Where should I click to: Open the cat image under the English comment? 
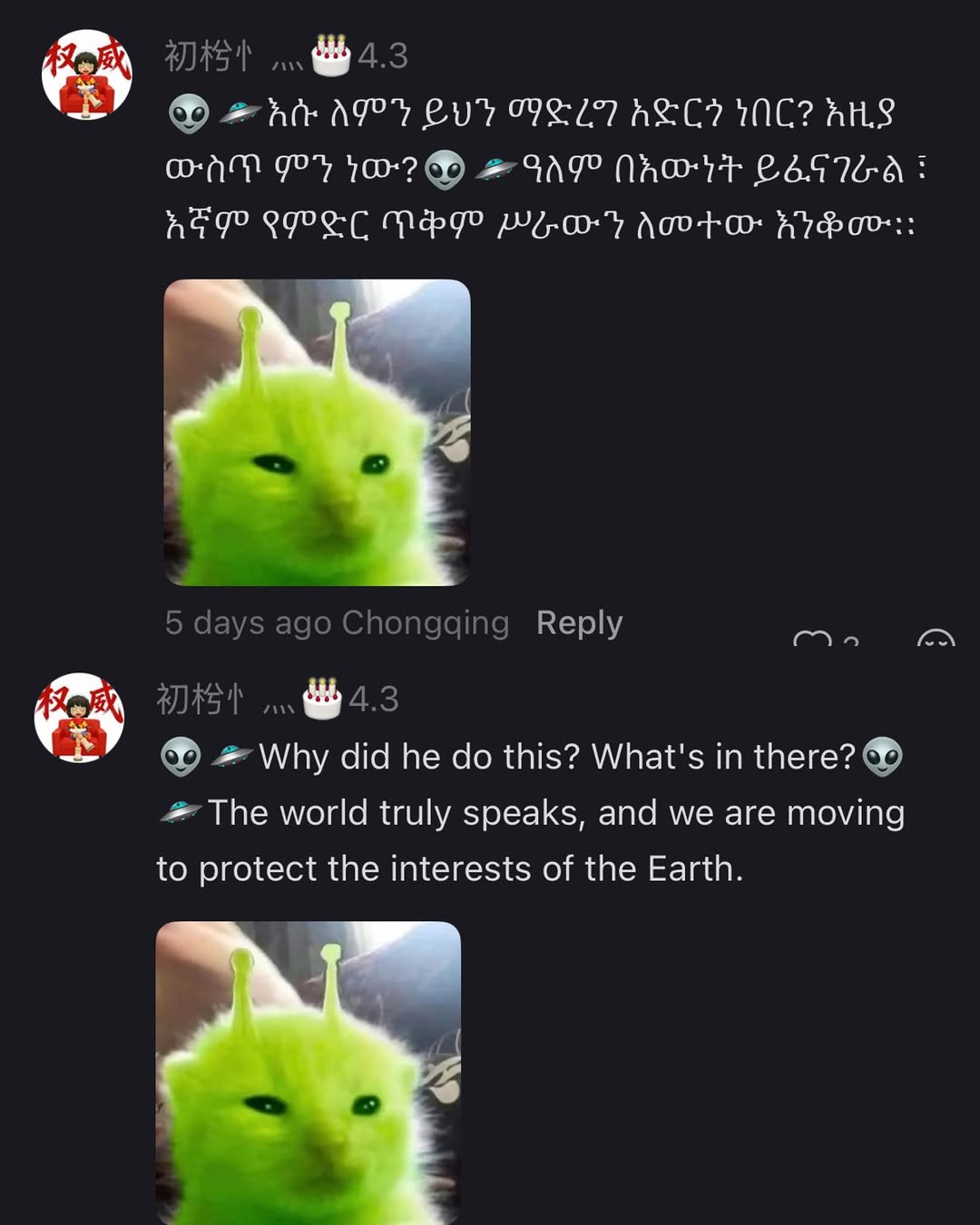coord(309,1071)
